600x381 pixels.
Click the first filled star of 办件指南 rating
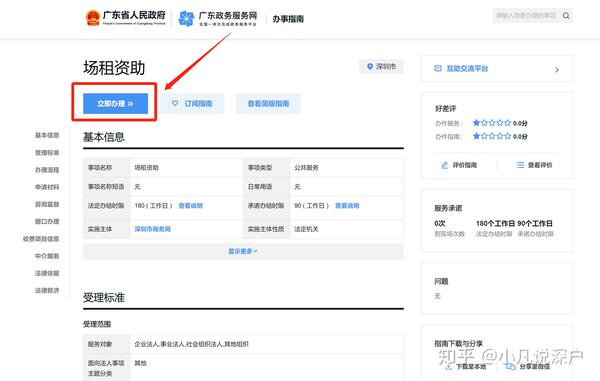point(476,136)
